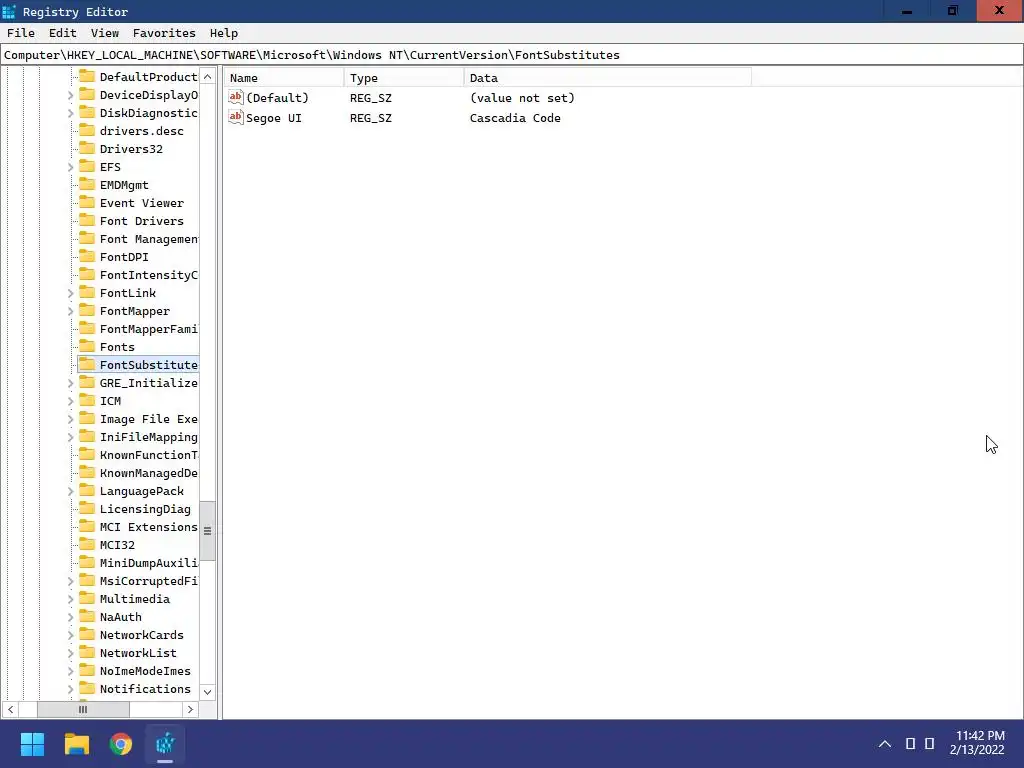Viewport: 1024px width, 768px height.
Task: Open the View menu
Action: (104, 33)
